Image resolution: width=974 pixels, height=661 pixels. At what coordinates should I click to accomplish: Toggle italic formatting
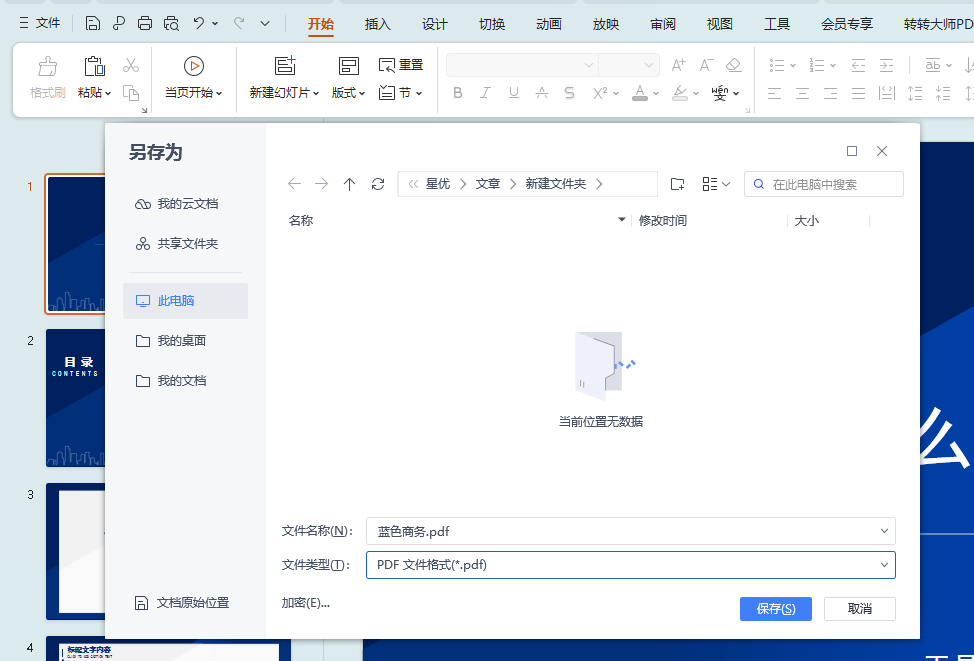click(x=486, y=93)
